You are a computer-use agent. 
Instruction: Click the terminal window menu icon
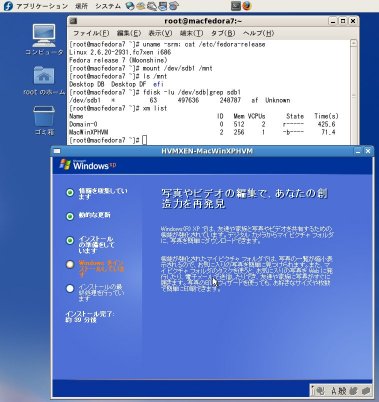click(x=74, y=21)
